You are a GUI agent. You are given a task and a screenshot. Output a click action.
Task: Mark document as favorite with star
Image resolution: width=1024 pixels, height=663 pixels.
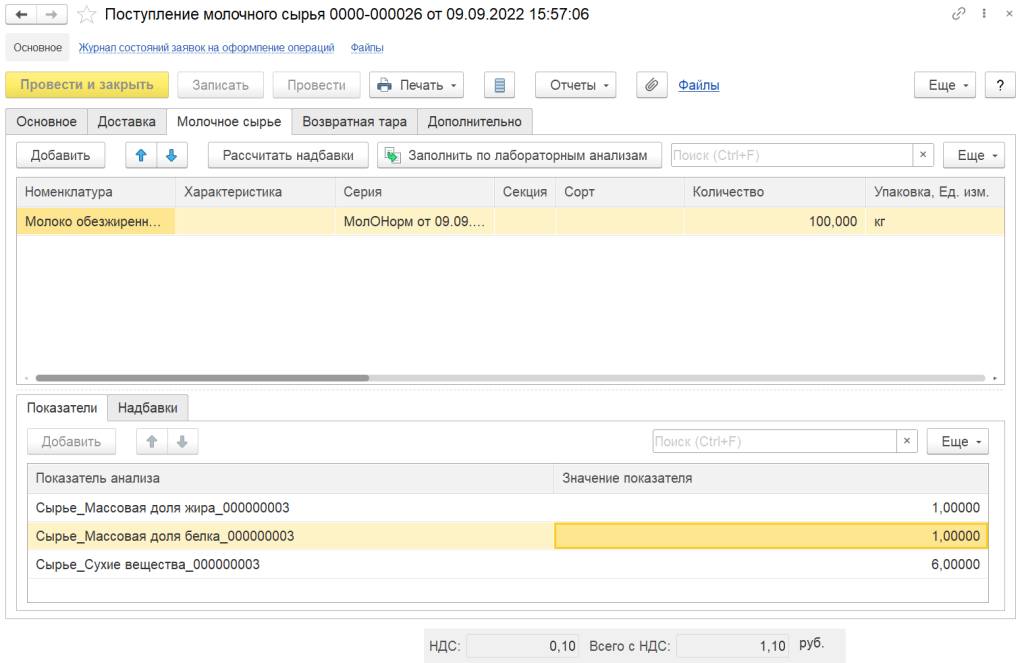(86, 14)
